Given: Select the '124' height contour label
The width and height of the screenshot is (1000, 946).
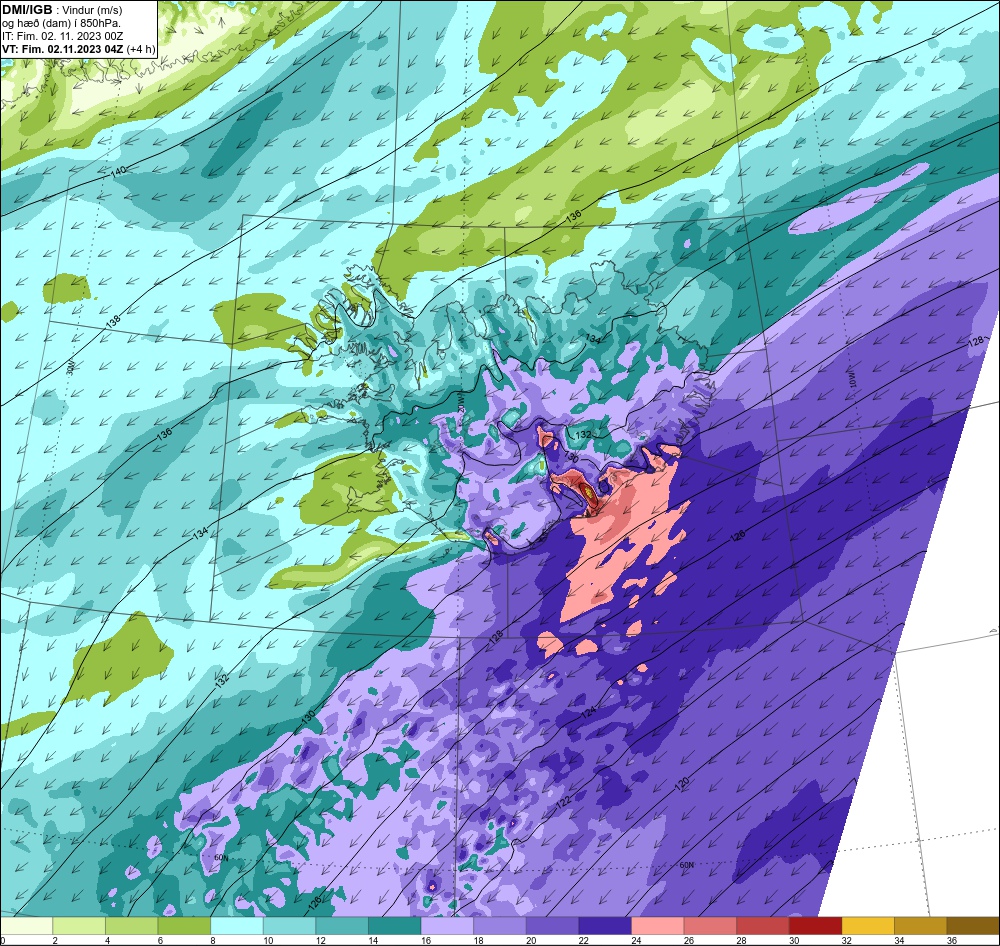Looking at the screenshot, I should click(588, 713).
